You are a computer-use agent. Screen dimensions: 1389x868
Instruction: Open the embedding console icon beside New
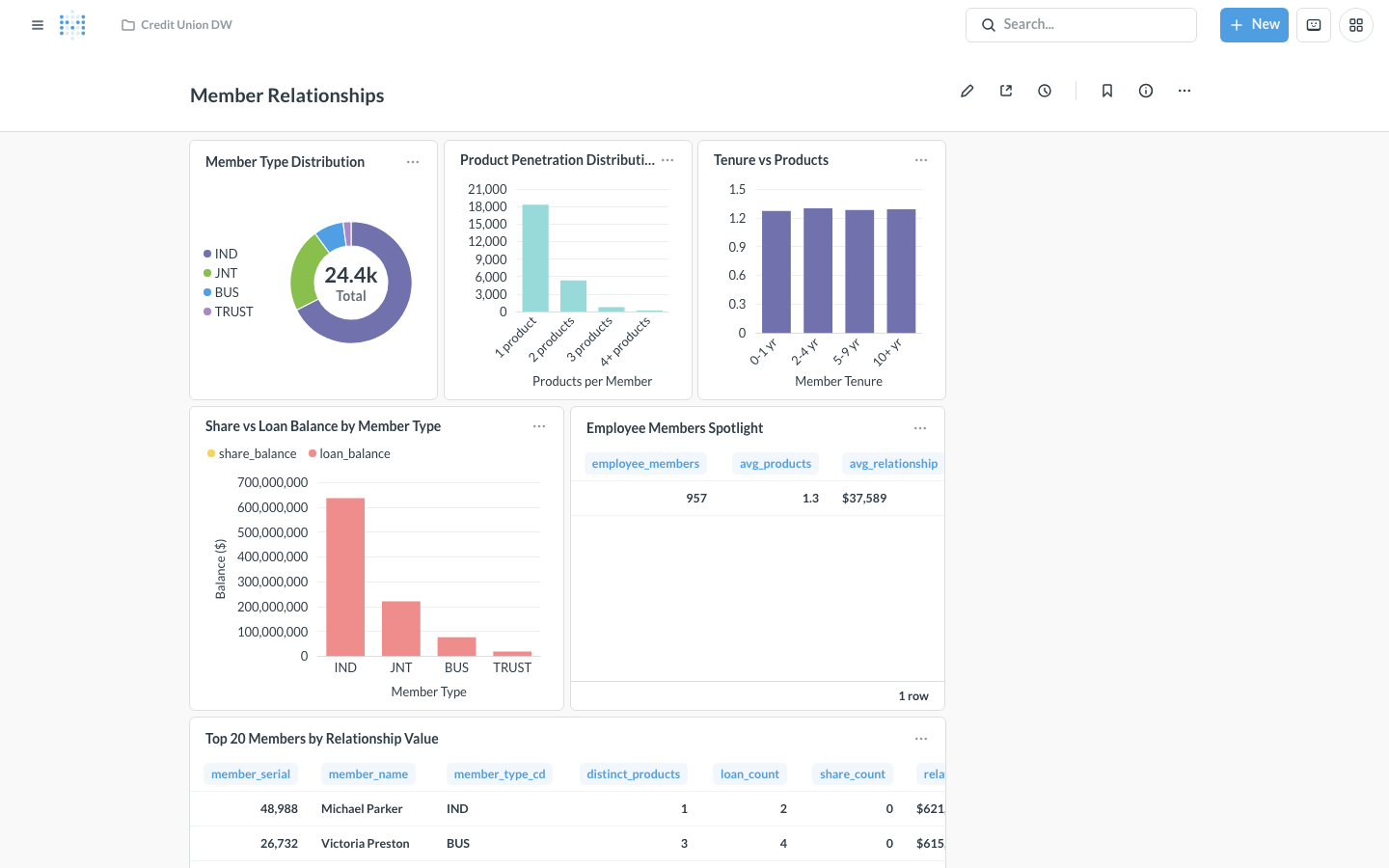1314,25
